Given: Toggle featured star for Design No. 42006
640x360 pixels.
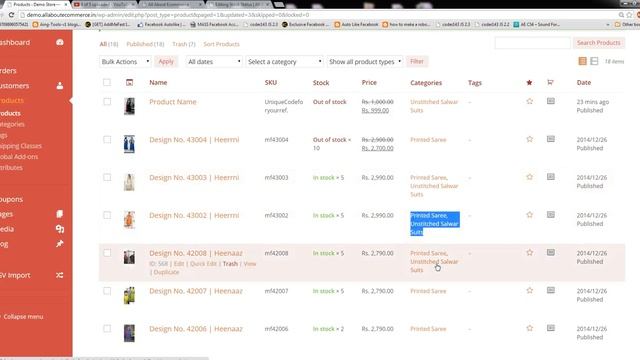Looking at the screenshot, I should click(x=529, y=328).
